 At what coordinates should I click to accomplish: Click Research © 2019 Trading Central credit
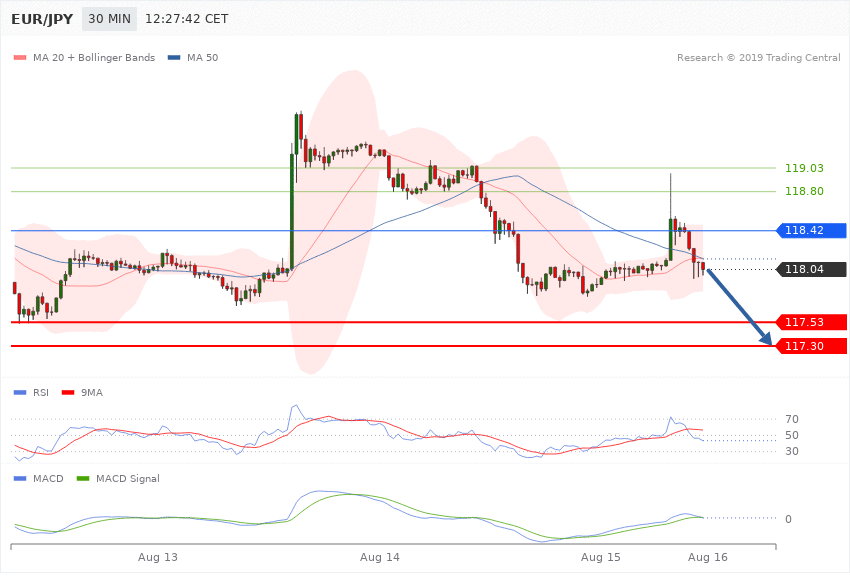[758, 57]
